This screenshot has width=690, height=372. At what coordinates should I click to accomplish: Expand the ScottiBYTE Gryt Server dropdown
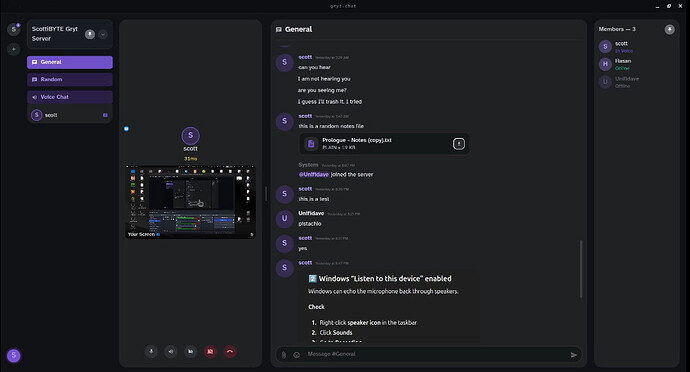click(103, 34)
